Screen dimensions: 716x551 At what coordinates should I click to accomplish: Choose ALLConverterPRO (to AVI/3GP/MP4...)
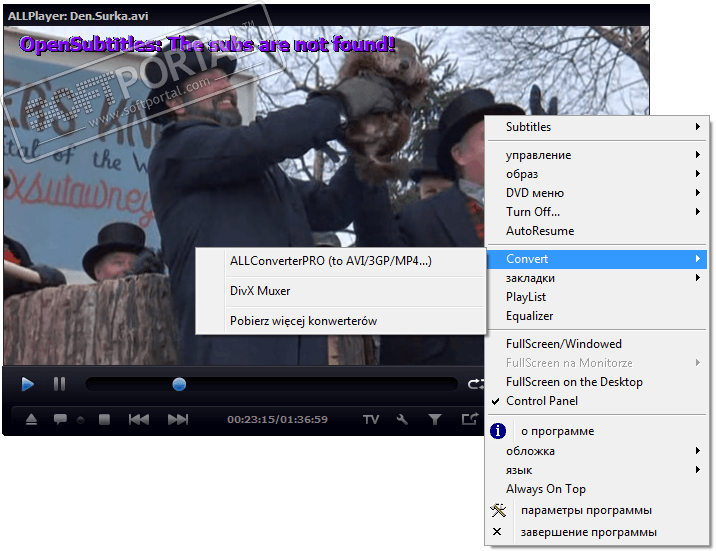(x=341, y=261)
